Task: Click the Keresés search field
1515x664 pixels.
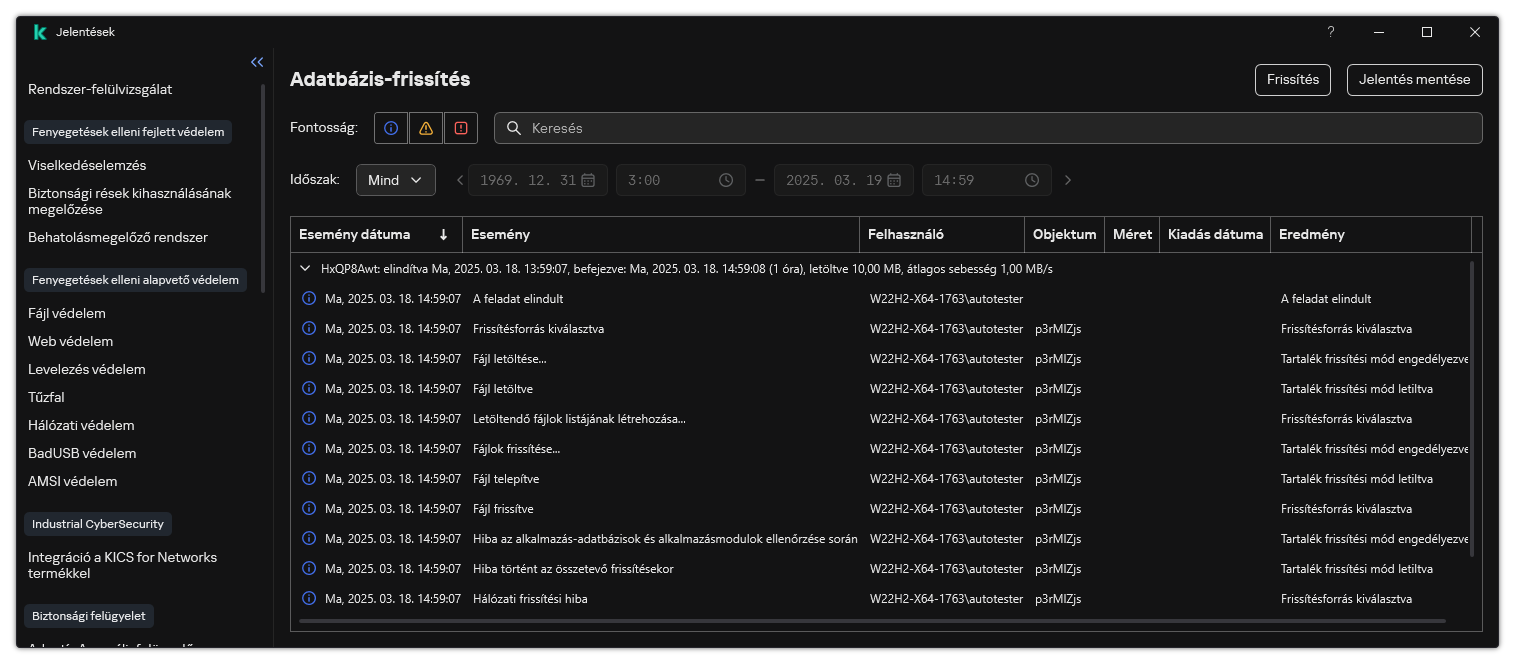Action: [988, 128]
